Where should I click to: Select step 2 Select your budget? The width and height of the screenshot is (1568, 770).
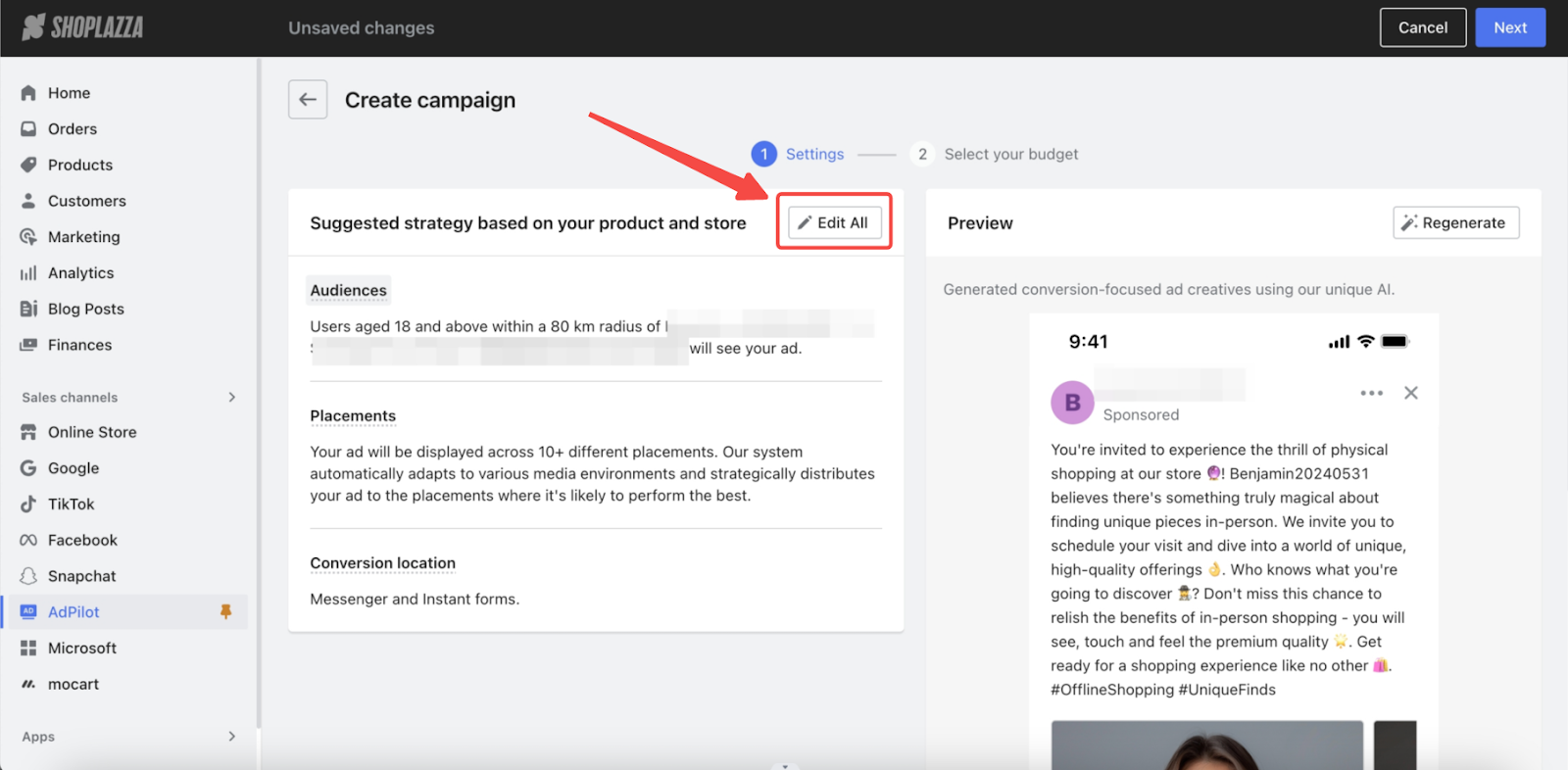[x=1009, y=154]
